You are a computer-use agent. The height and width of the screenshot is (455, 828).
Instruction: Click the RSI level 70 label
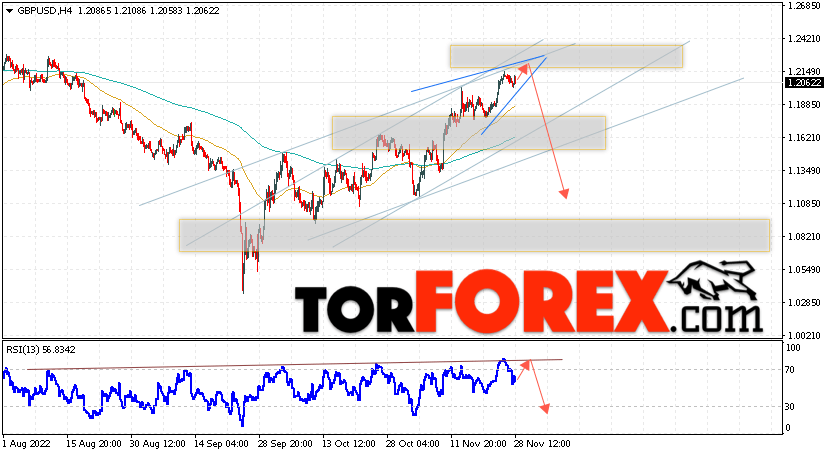[x=790, y=369]
